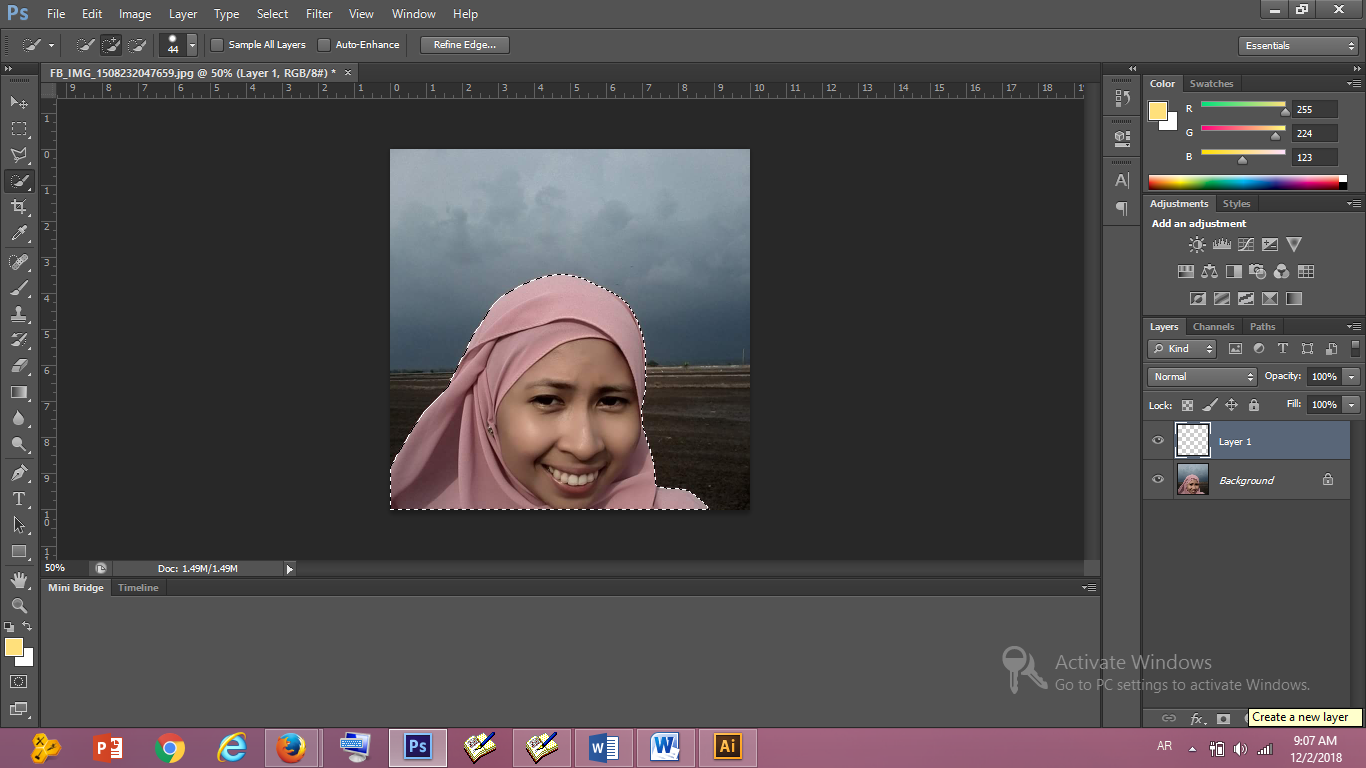
Task: Switch to the Channels tab
Action: [x=1213, y=326]
